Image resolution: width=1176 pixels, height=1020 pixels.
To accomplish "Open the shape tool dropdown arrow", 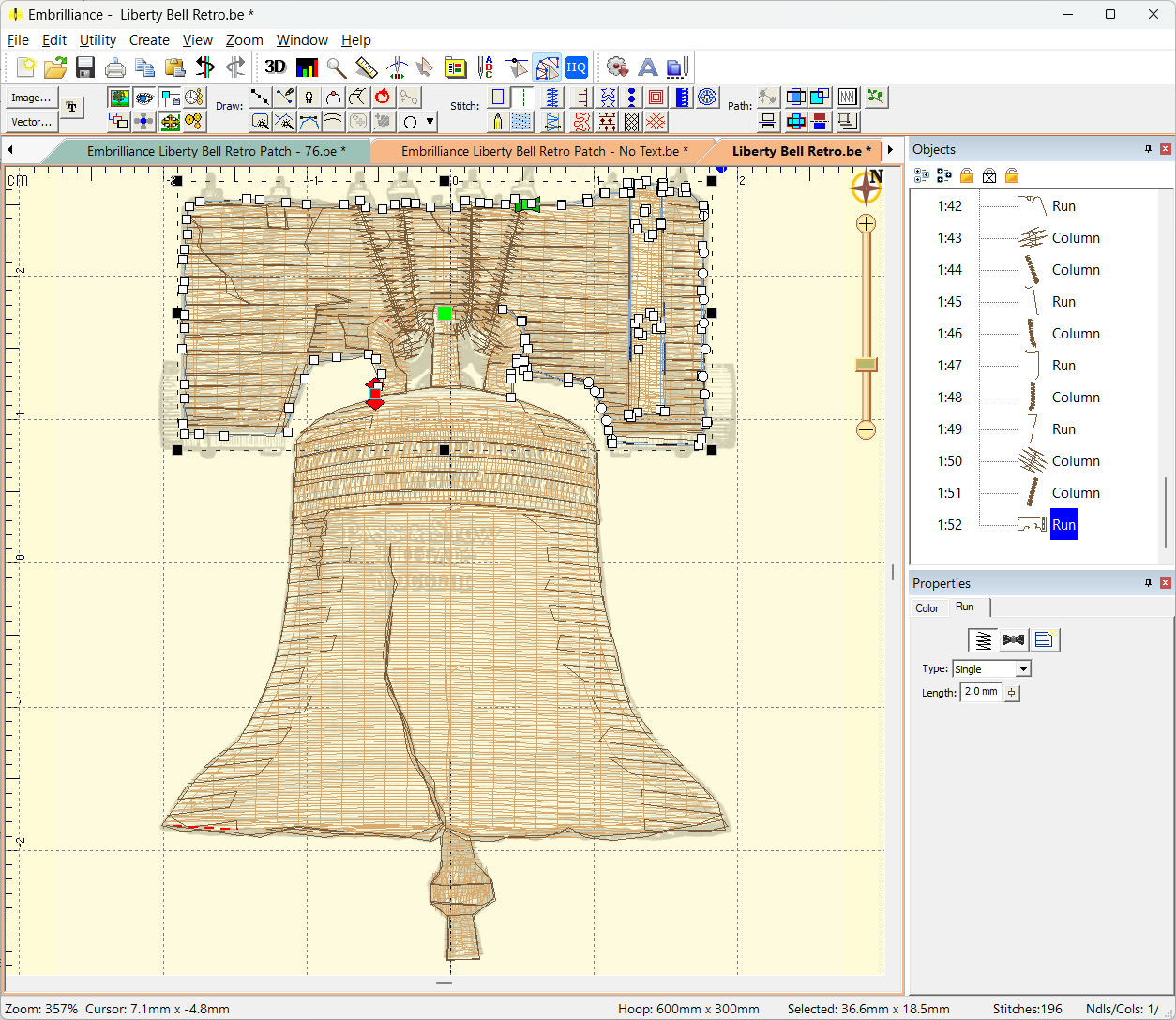I will pos(430,121).
